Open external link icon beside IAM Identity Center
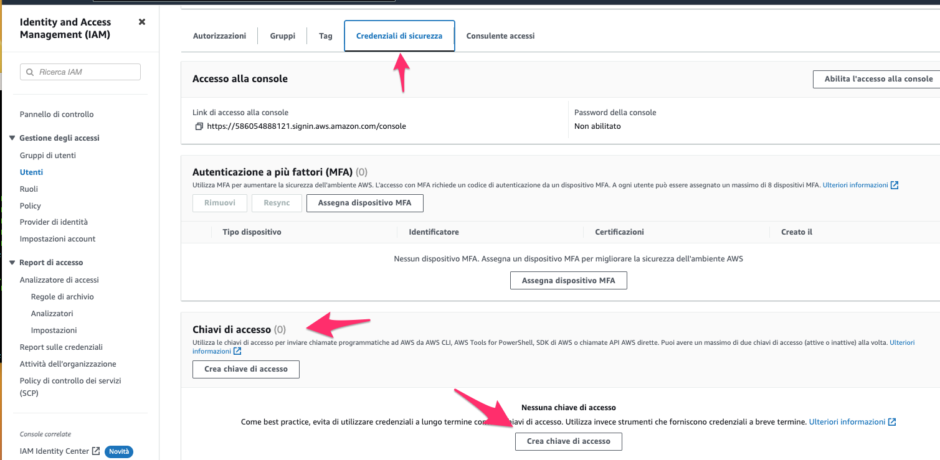This screenshot has width=940, height=460. pos(96,451)
